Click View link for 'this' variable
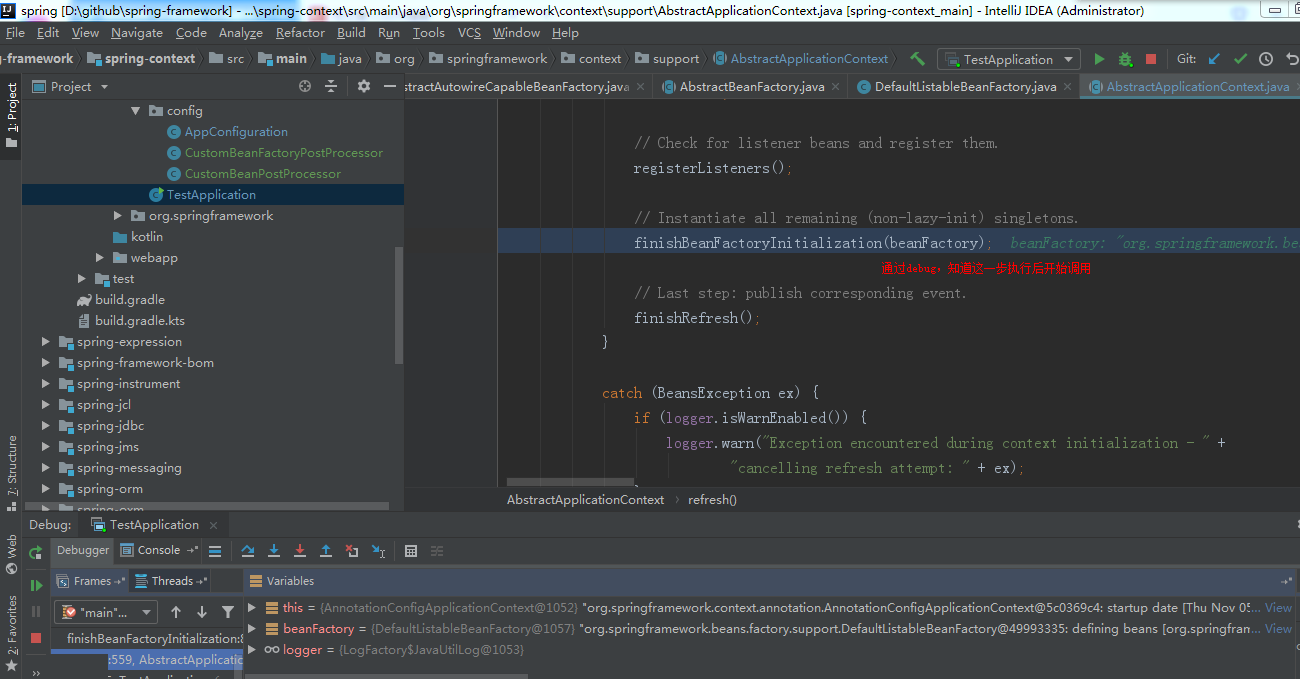The height and width of the screenshot is (679, 1300). [x=1278, y=607]
